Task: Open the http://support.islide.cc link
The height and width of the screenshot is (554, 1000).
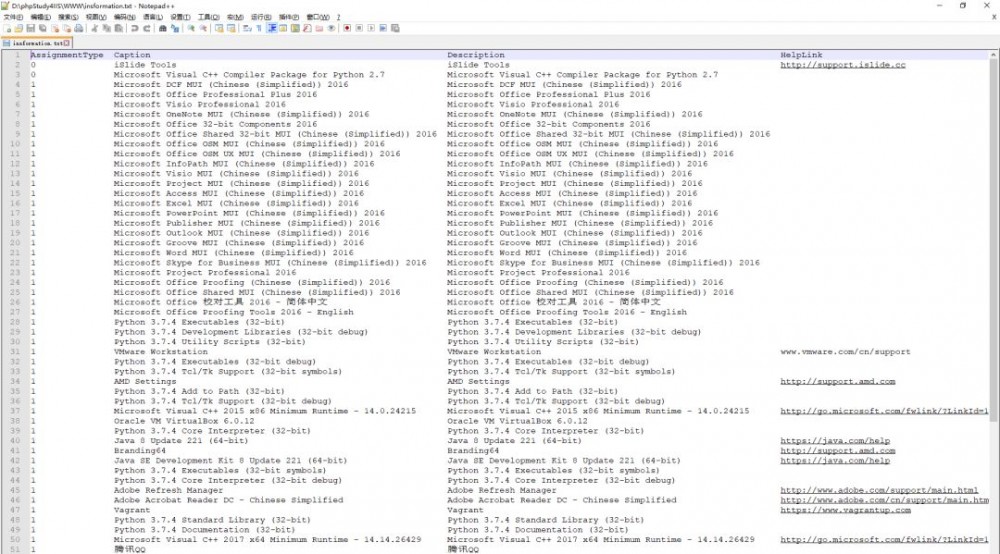Action: coord(842,65)
